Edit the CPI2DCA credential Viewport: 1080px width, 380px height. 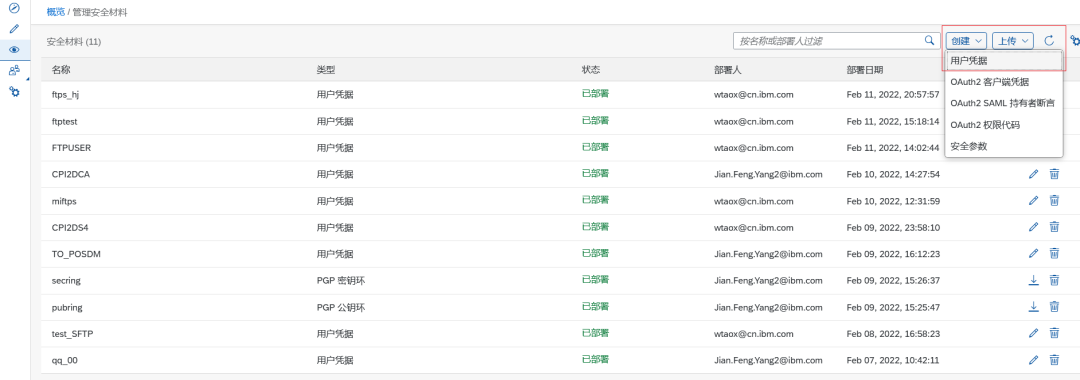(1033, 174)
